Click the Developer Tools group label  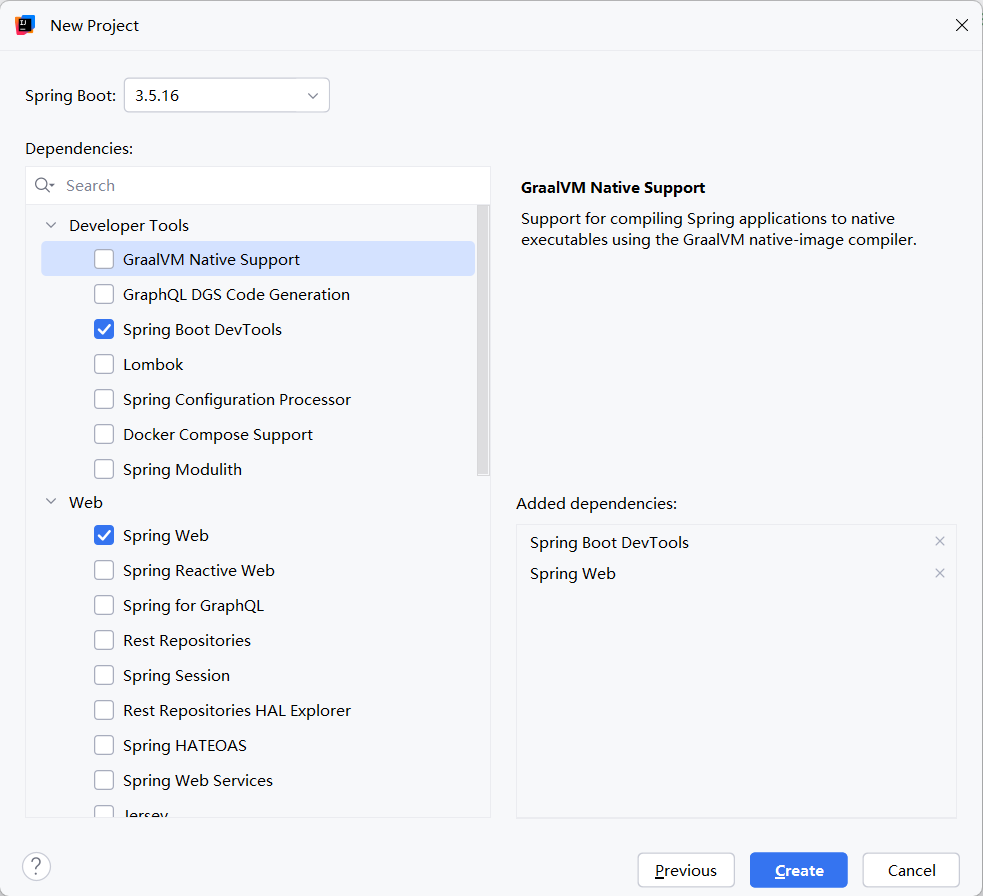(x=129, y=226)
